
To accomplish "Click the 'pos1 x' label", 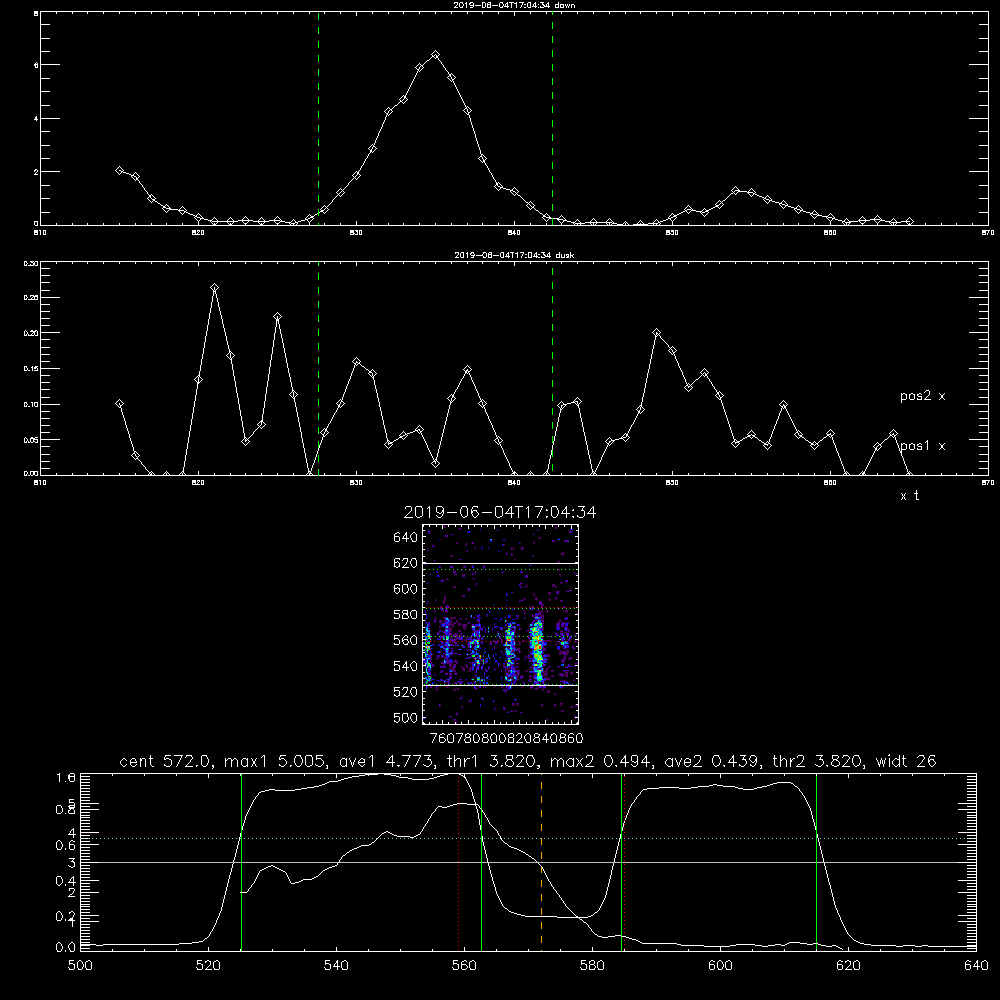I will click(x=922, y=446).
